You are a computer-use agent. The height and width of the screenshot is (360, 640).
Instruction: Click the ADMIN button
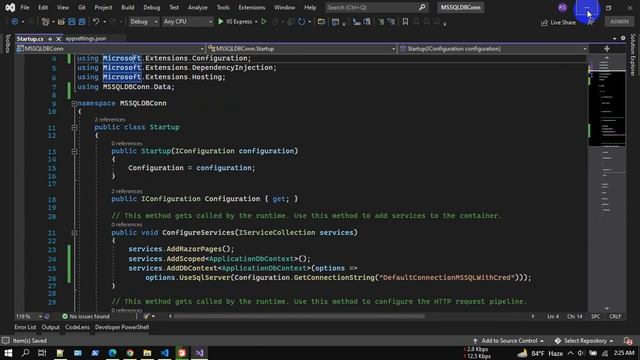point(619,22)
